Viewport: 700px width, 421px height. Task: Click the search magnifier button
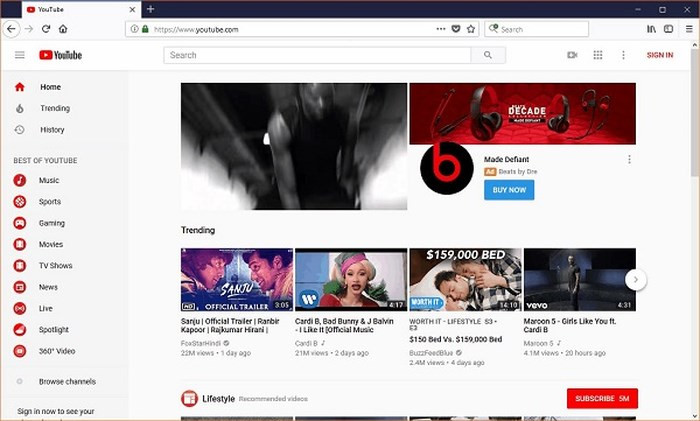pos(487,55)
